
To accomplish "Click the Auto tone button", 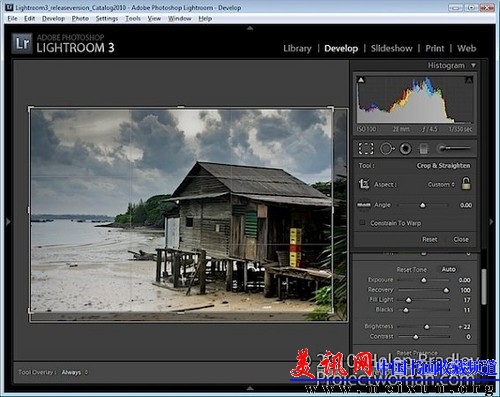I will [x=448, y=269].
